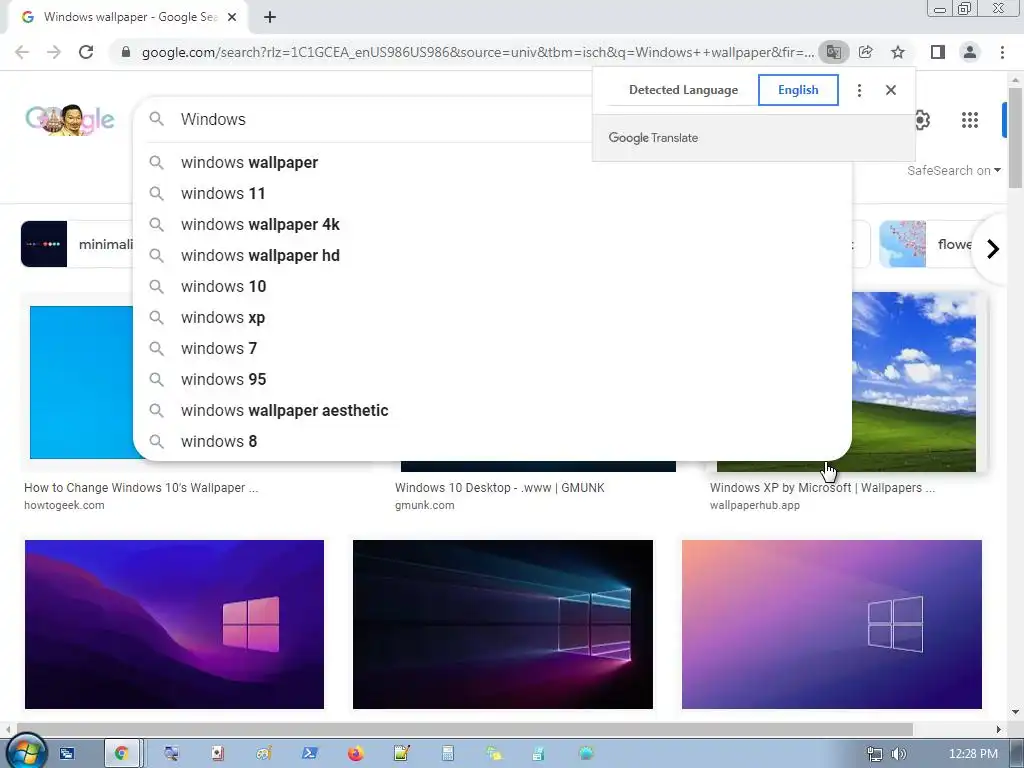Viewport: 1024px width, 768px height.
Task: Open the Chrome profile avatar
Action: pyautogui.click(x=970, y=52)
